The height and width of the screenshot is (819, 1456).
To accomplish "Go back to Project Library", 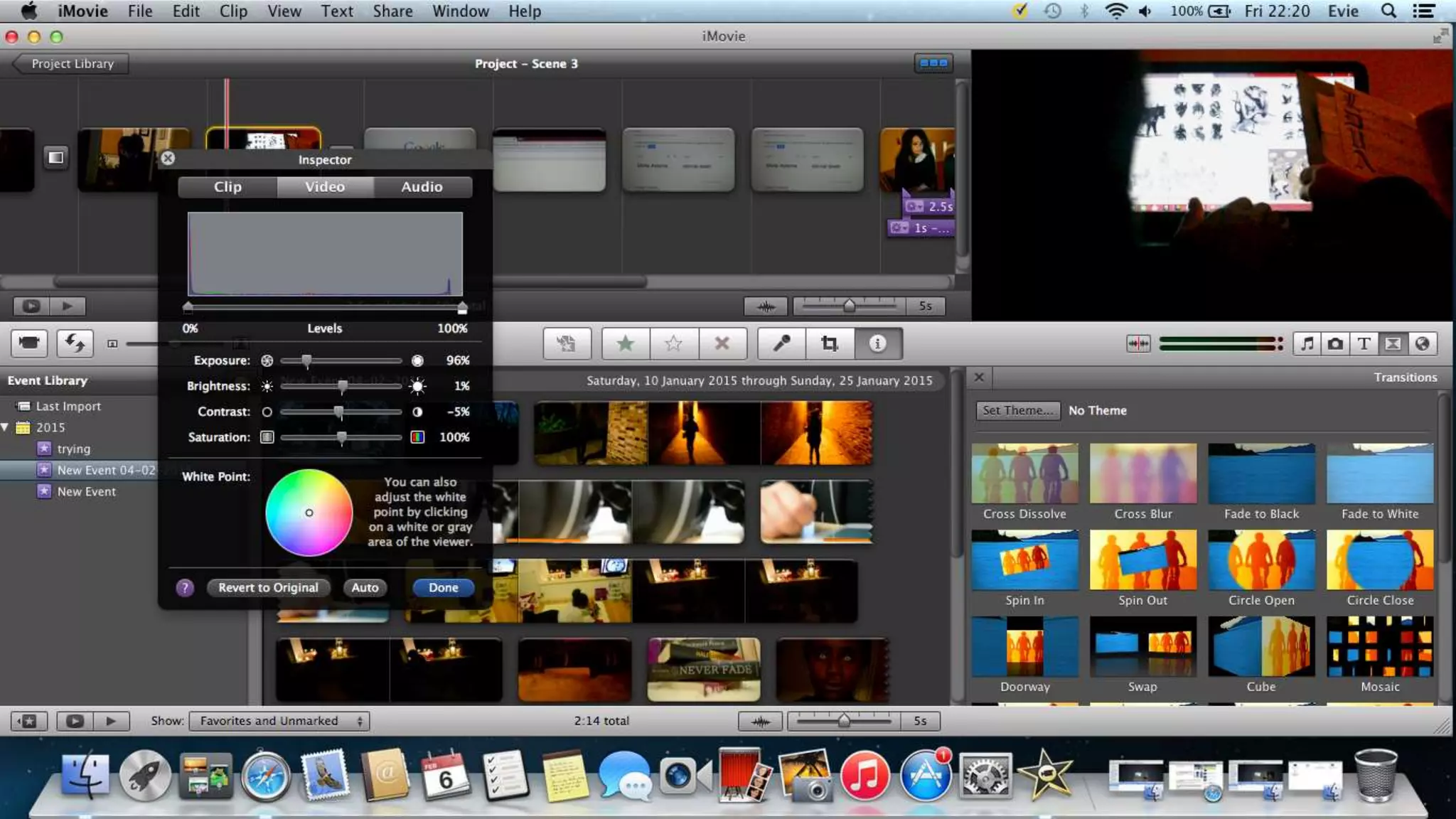I will (x=71, y=64).
